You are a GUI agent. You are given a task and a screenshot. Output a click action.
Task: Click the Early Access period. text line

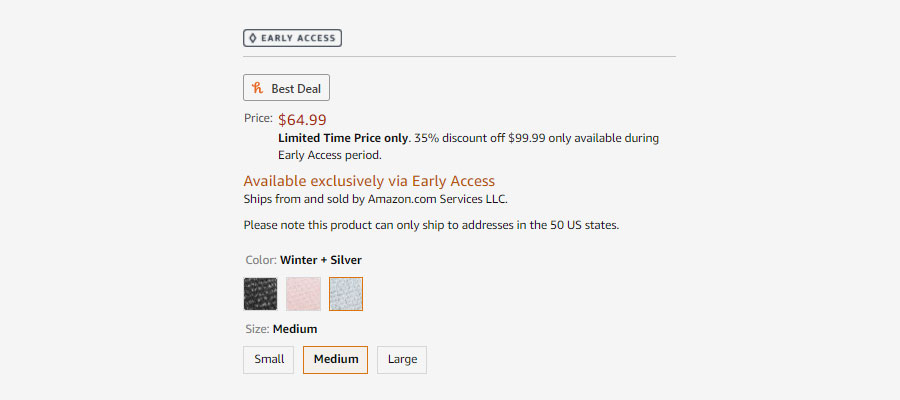tap(330, 155)
